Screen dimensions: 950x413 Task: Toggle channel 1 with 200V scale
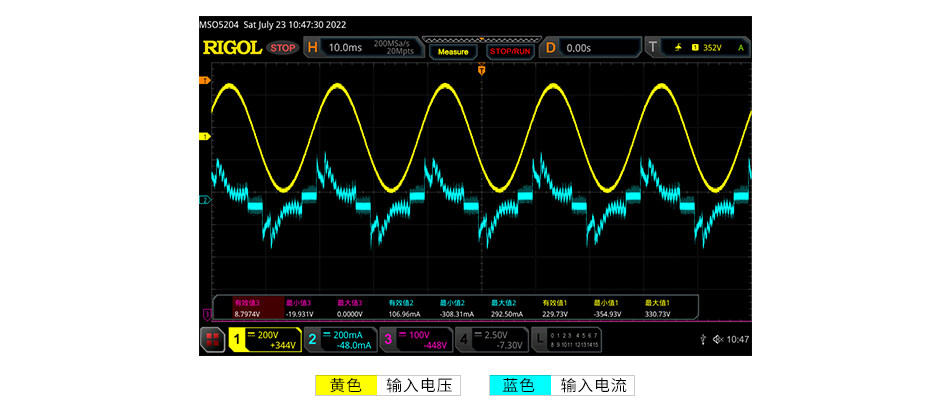pyautogui.click(x=265, y=340)
